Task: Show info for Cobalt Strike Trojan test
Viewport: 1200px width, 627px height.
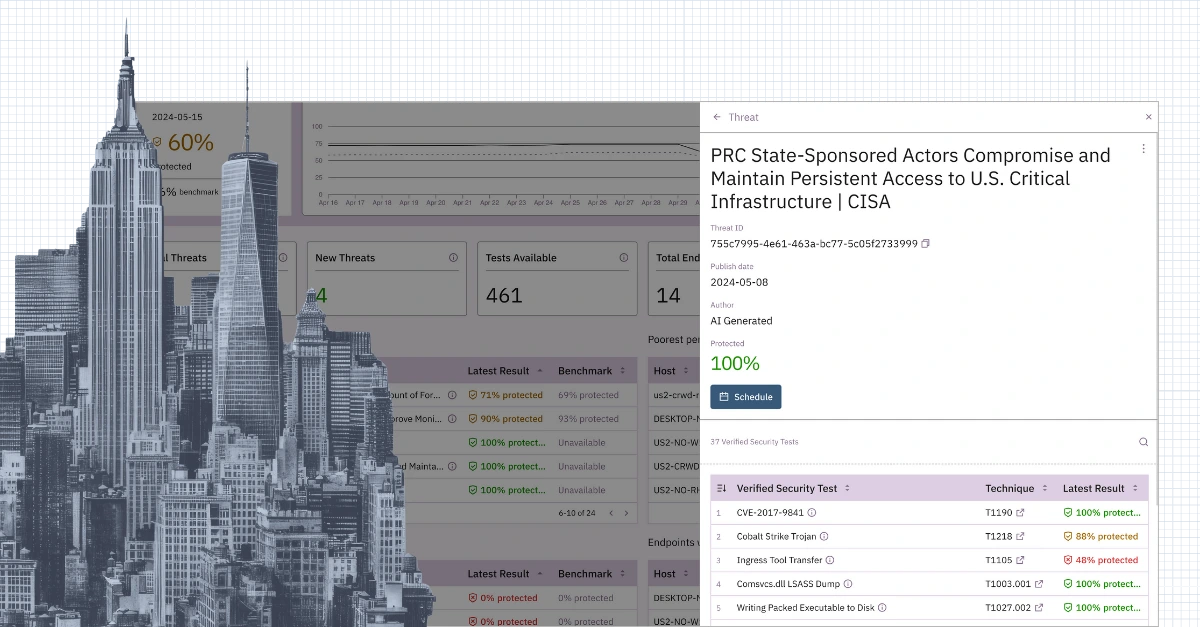Action: [823, 536]
